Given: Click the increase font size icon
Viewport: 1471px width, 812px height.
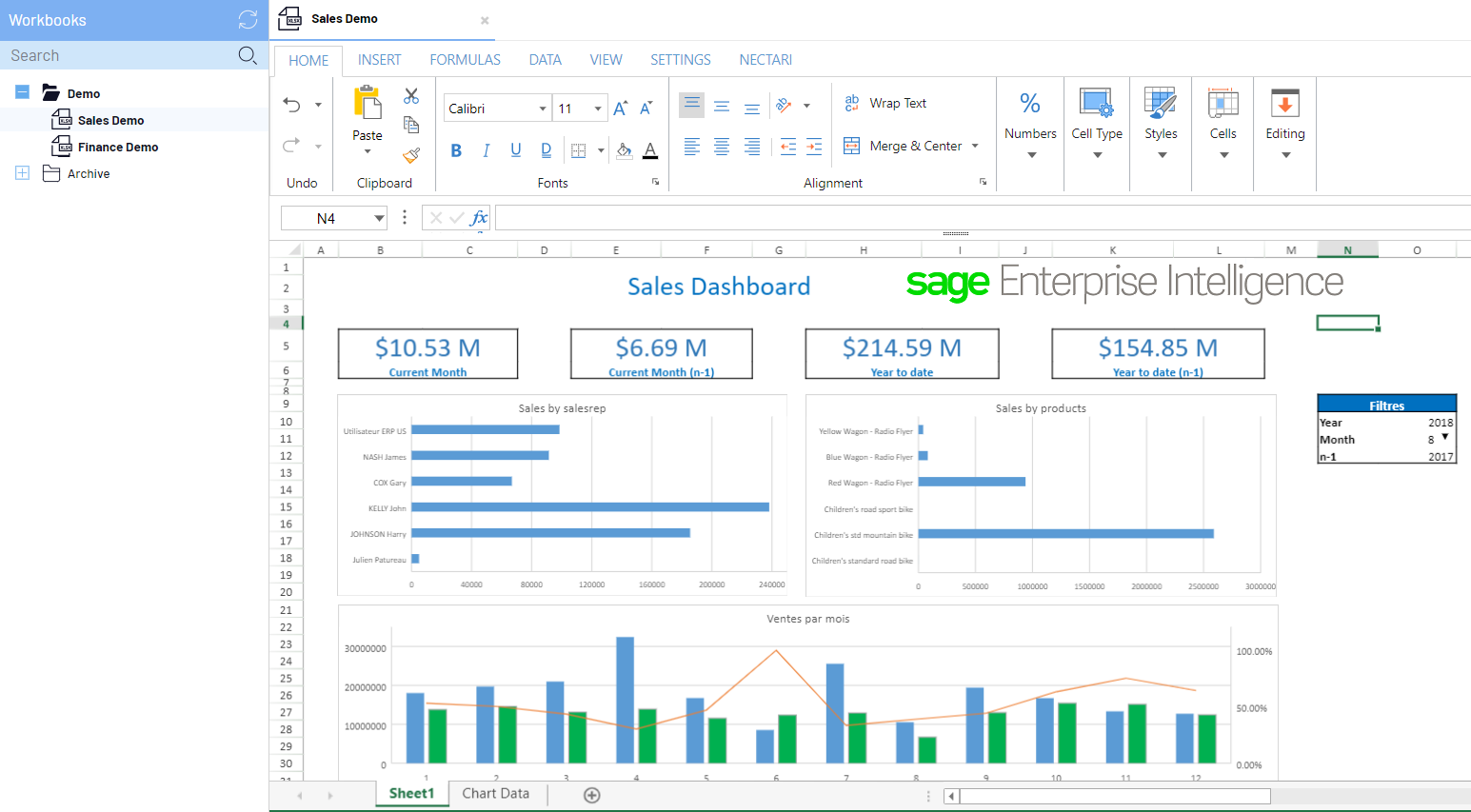Looking at the screenshot, I should pos(620,109).
